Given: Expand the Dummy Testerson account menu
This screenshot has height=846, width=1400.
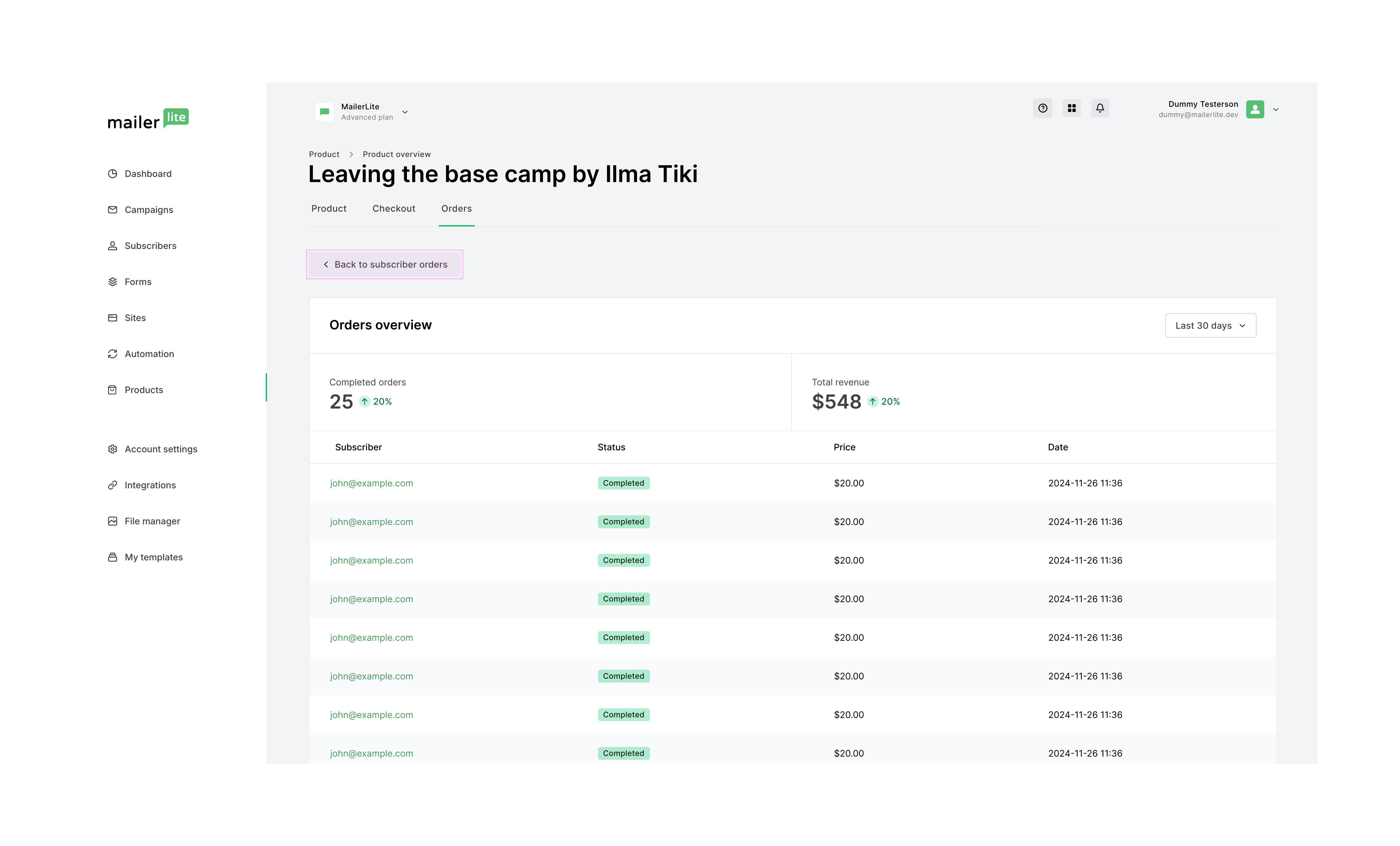Looking at the screenshot, I should coord(1276,109).
